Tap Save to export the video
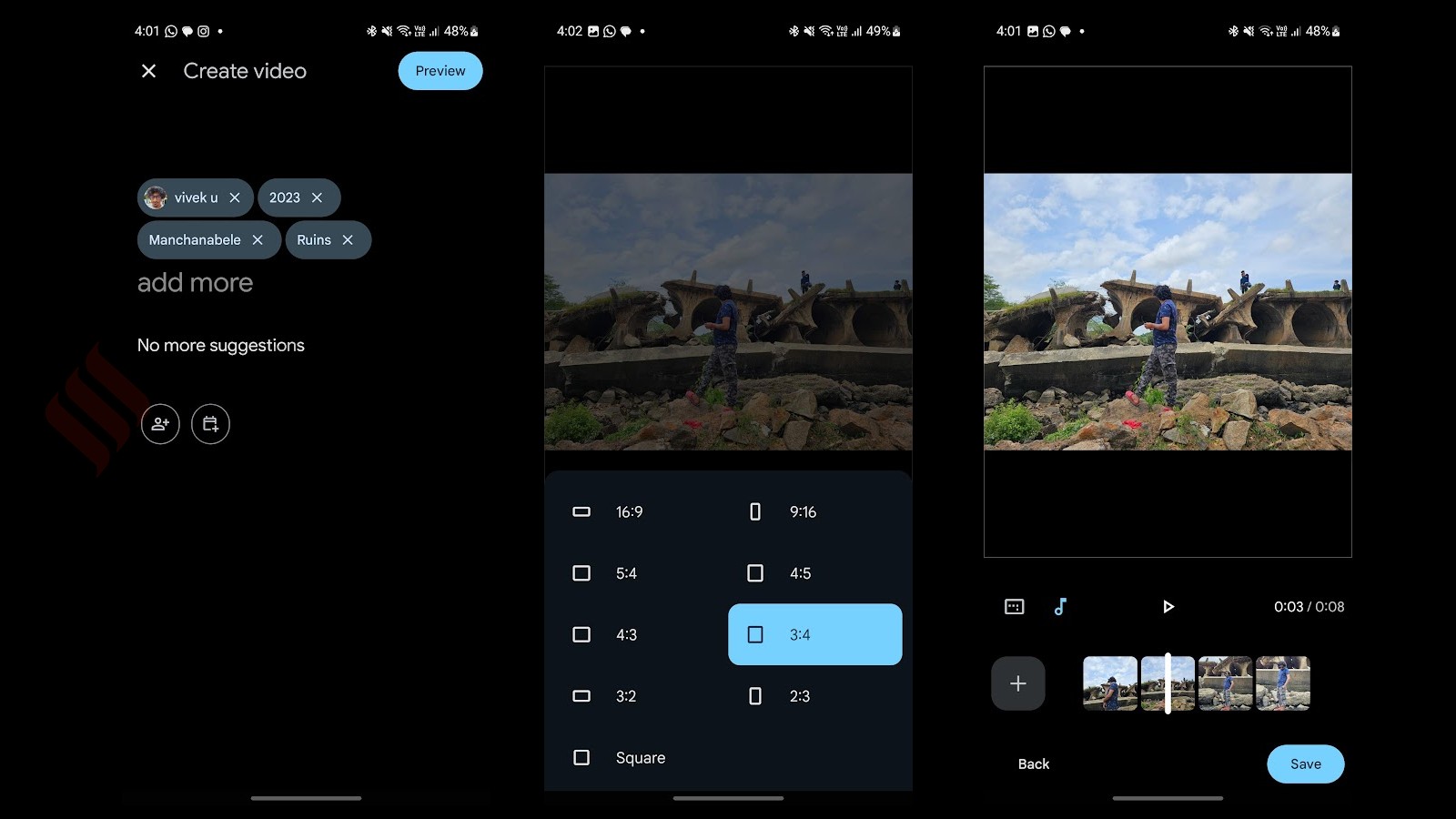This screenshot has height=819, width=1456. (x=1305, y=763)
